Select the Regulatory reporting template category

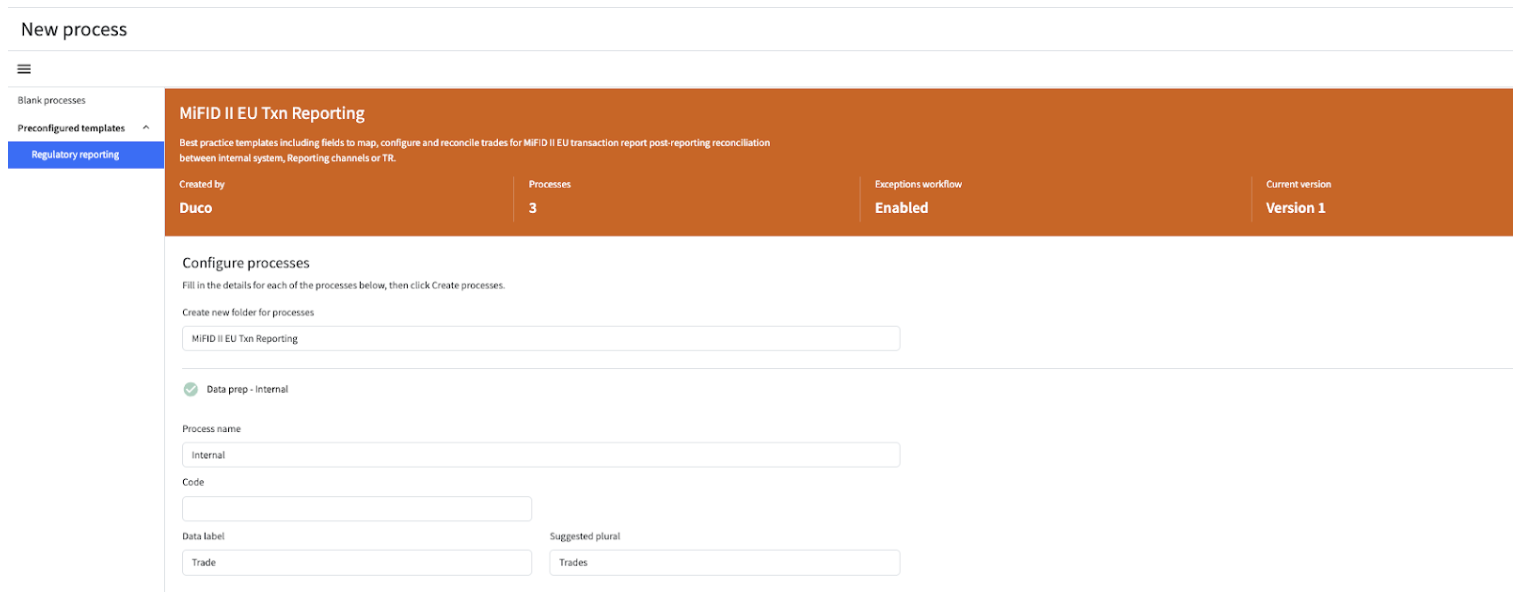coord(86,155)
